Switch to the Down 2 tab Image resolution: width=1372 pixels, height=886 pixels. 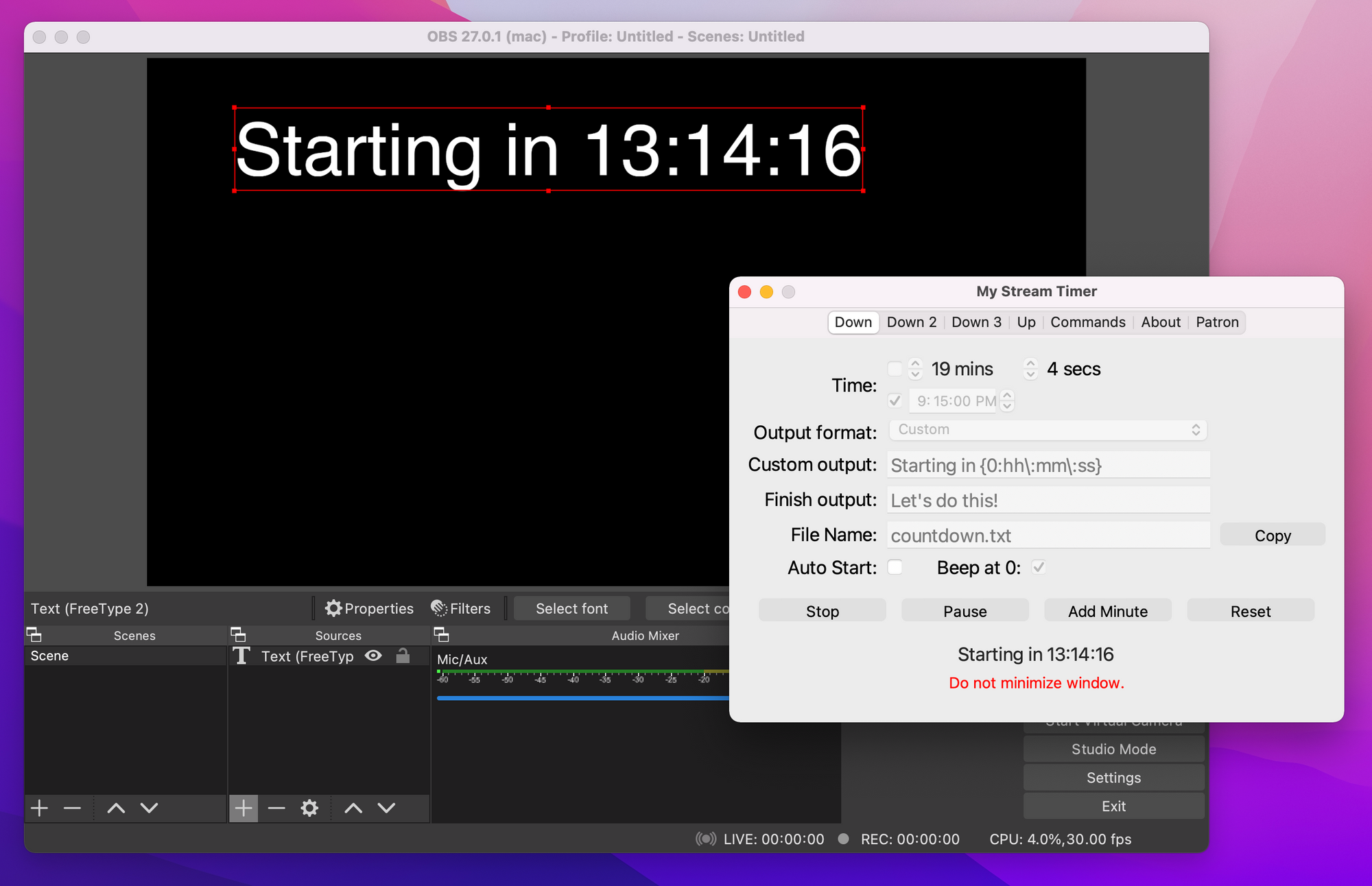click(911, 322)
